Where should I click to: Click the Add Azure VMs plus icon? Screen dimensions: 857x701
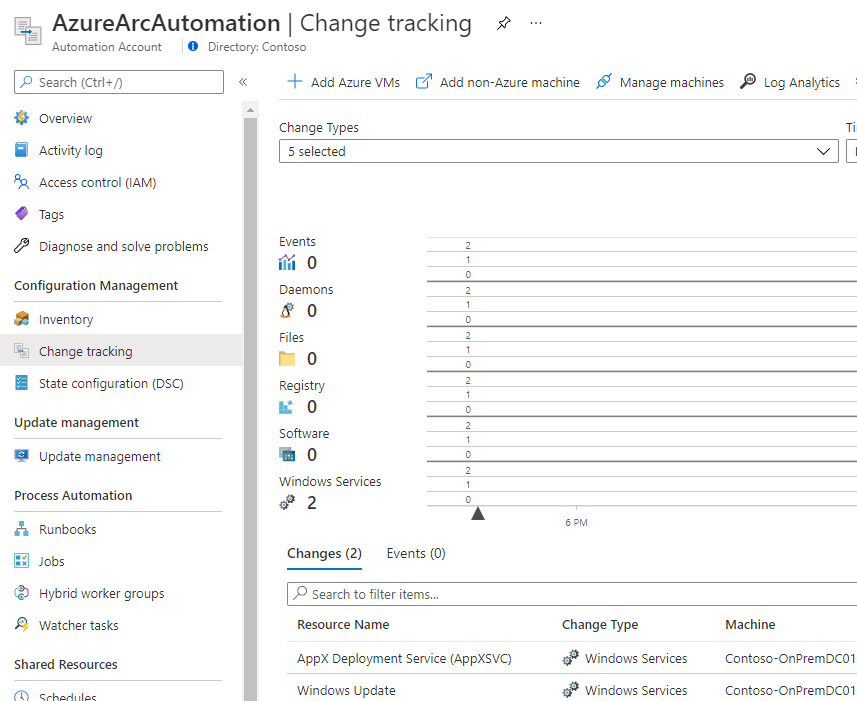click(295, 82)
